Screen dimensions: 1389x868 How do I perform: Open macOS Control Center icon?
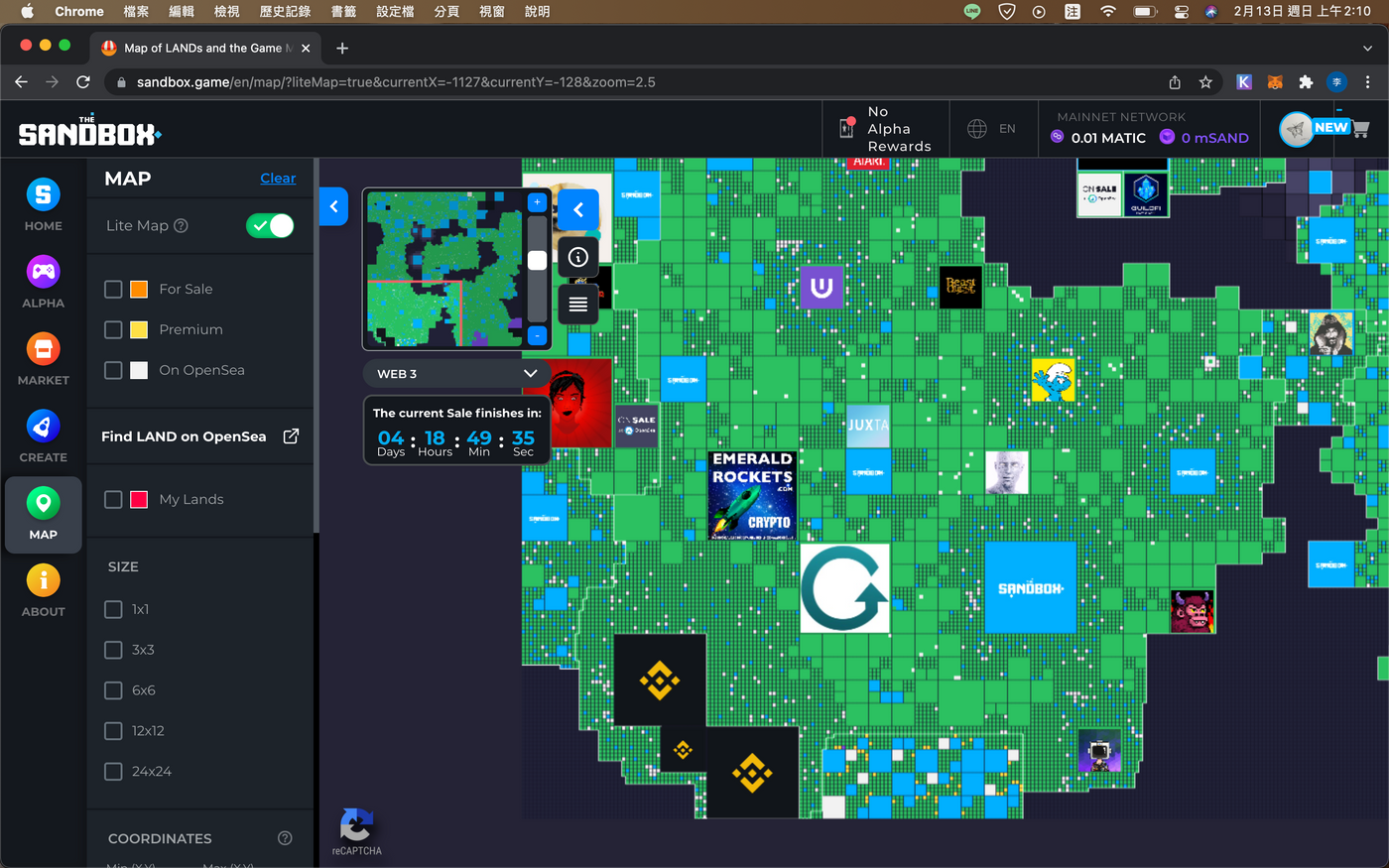click(1181, 12)
